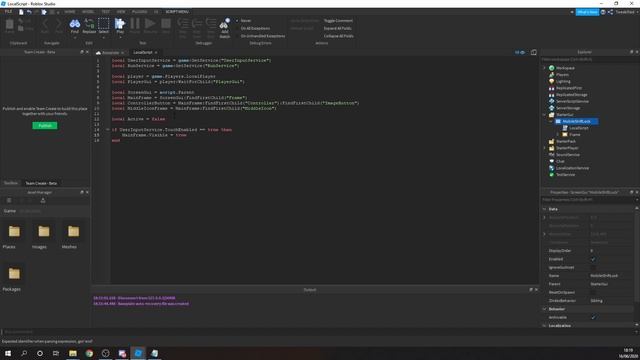Click the green Publish button
This screenshot has width=640, height=360.
(x=45, y=126)
